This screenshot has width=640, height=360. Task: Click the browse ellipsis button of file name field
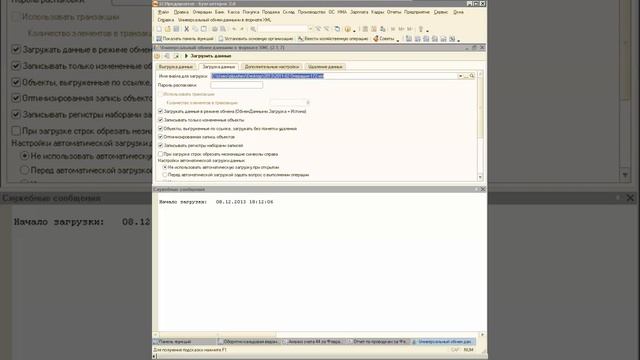466,76
